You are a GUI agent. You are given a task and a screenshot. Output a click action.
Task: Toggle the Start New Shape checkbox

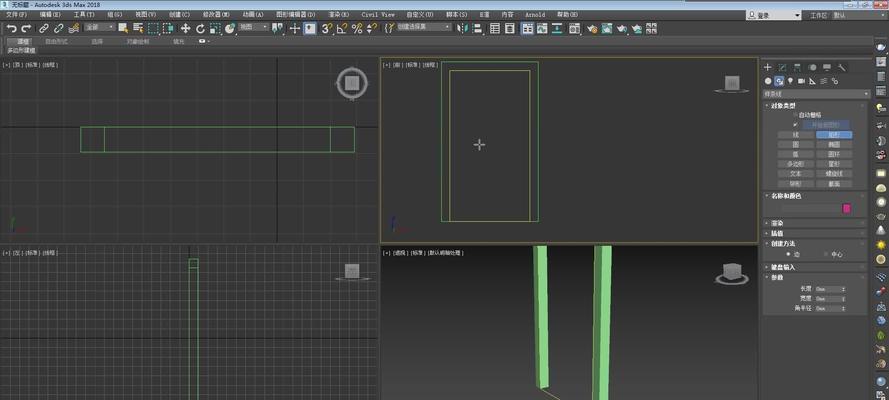click(x=795, y=125)
